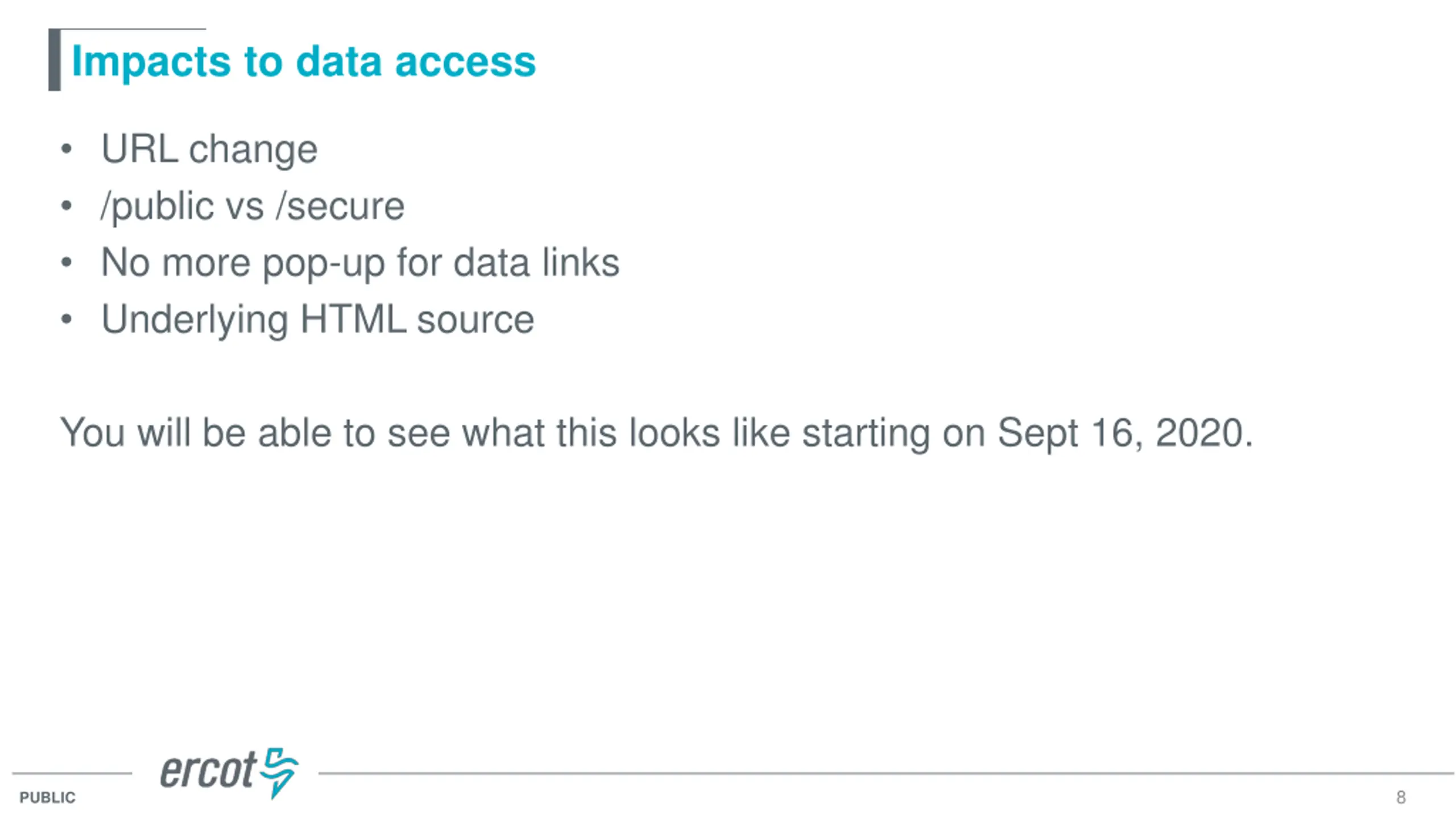Image resolution: width=1456 pixels, height=819 pixels.
Task: Click the slide page number 8
Action: (x=1401, y=797)
